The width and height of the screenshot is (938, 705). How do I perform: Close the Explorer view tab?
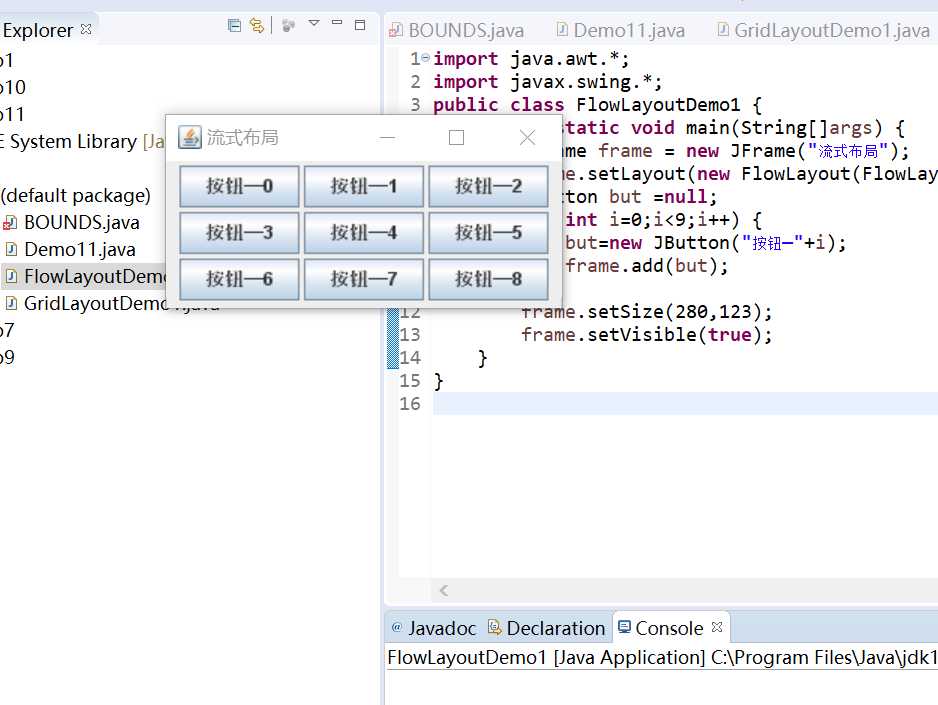[x=86, y=29]
